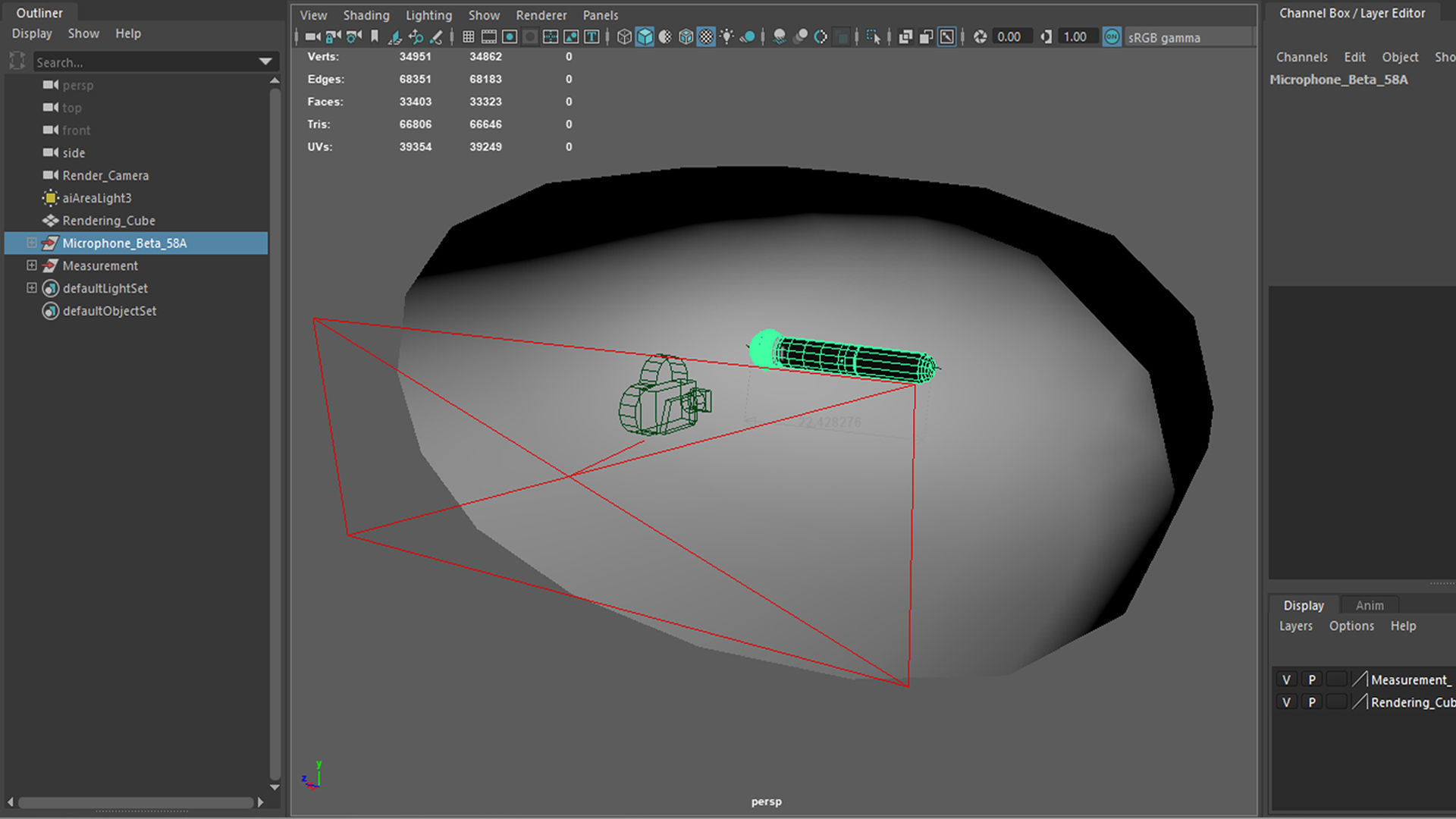Screen dimensions: 1456x819
Task: Switch to the Anim layer tab
Action: tap(1369, 605)
